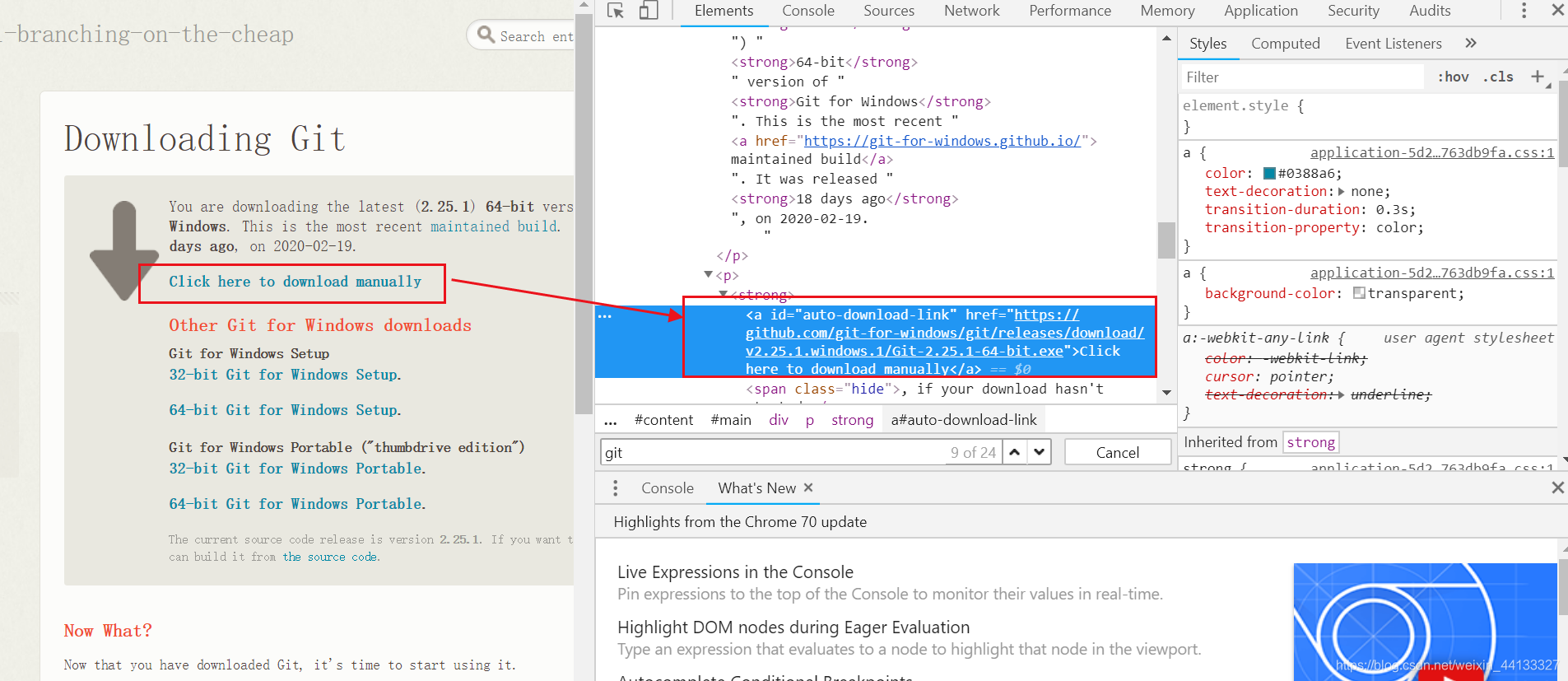Open the Security tab
The height and width of the screenshot is (681, 1568).
[1353, 11]
